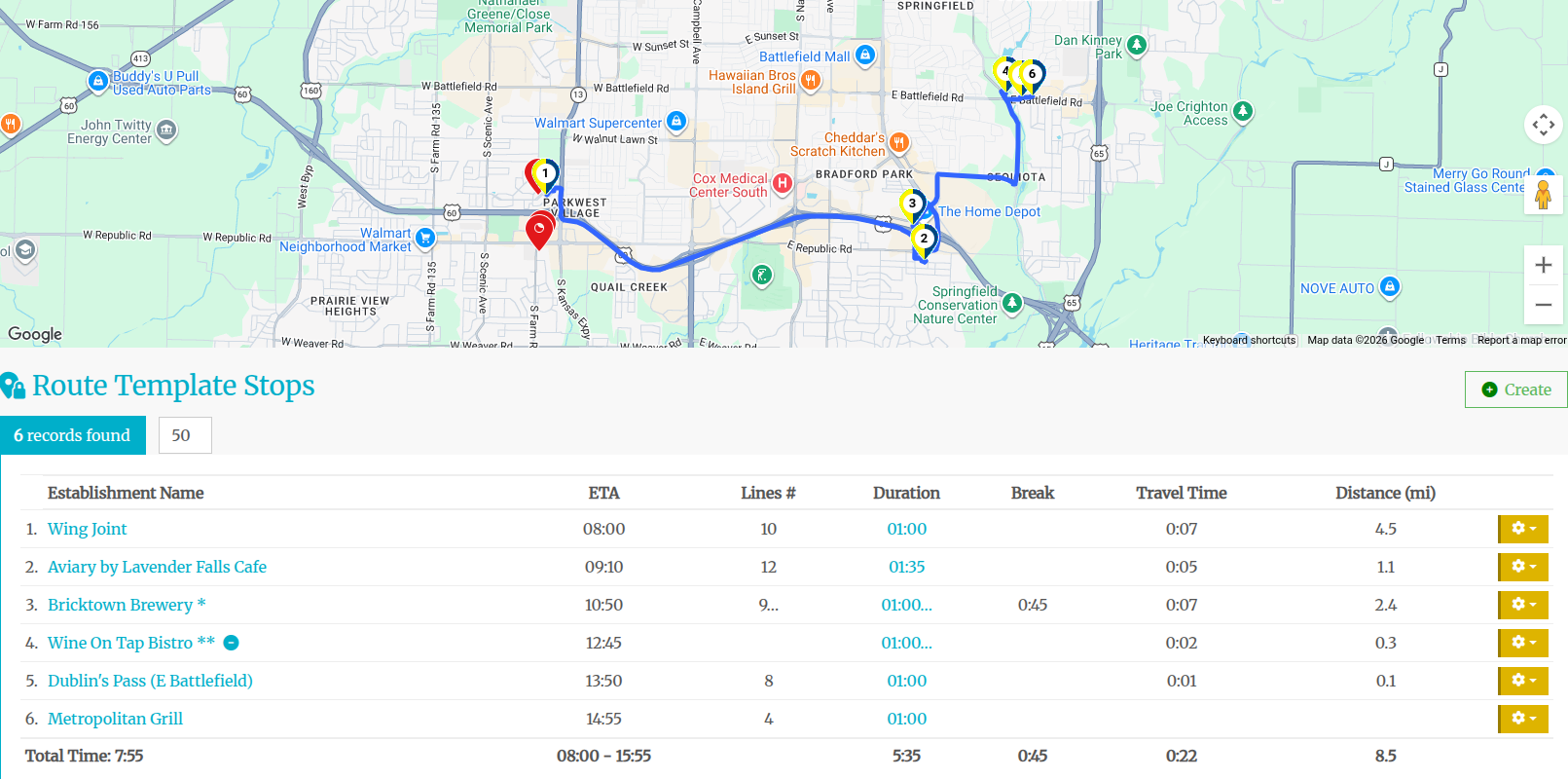Open gear dropdown for Dublin's Pass row
This screenshot has width=1568, height=779.
pos(1523,681)
